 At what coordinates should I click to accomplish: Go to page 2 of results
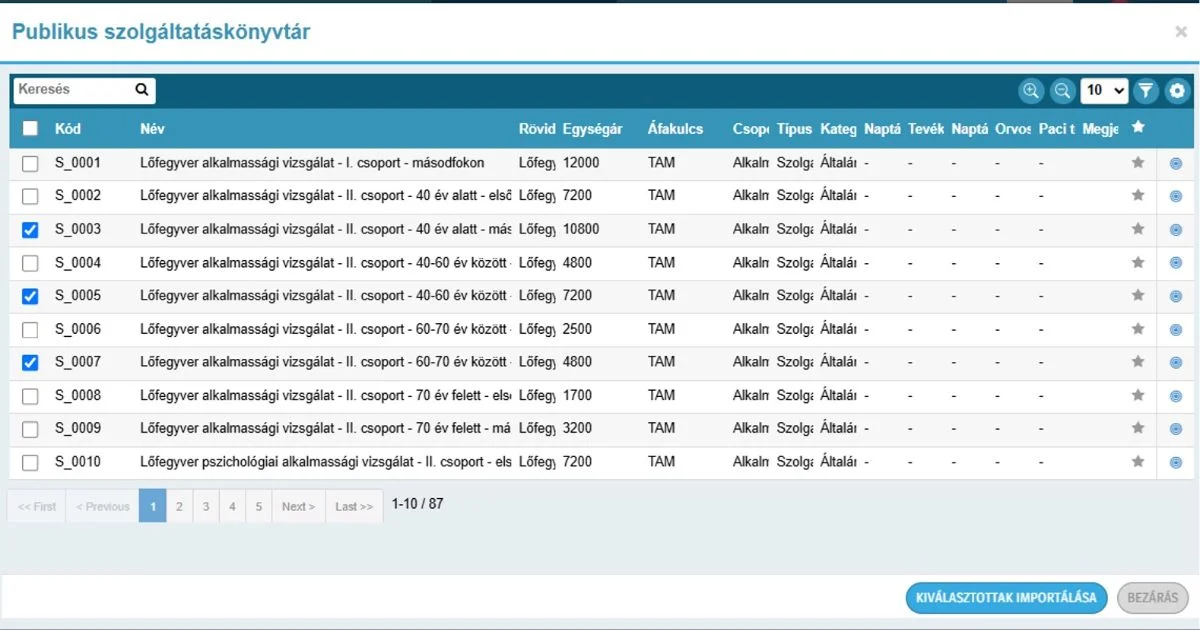click(x=179, y=506)
